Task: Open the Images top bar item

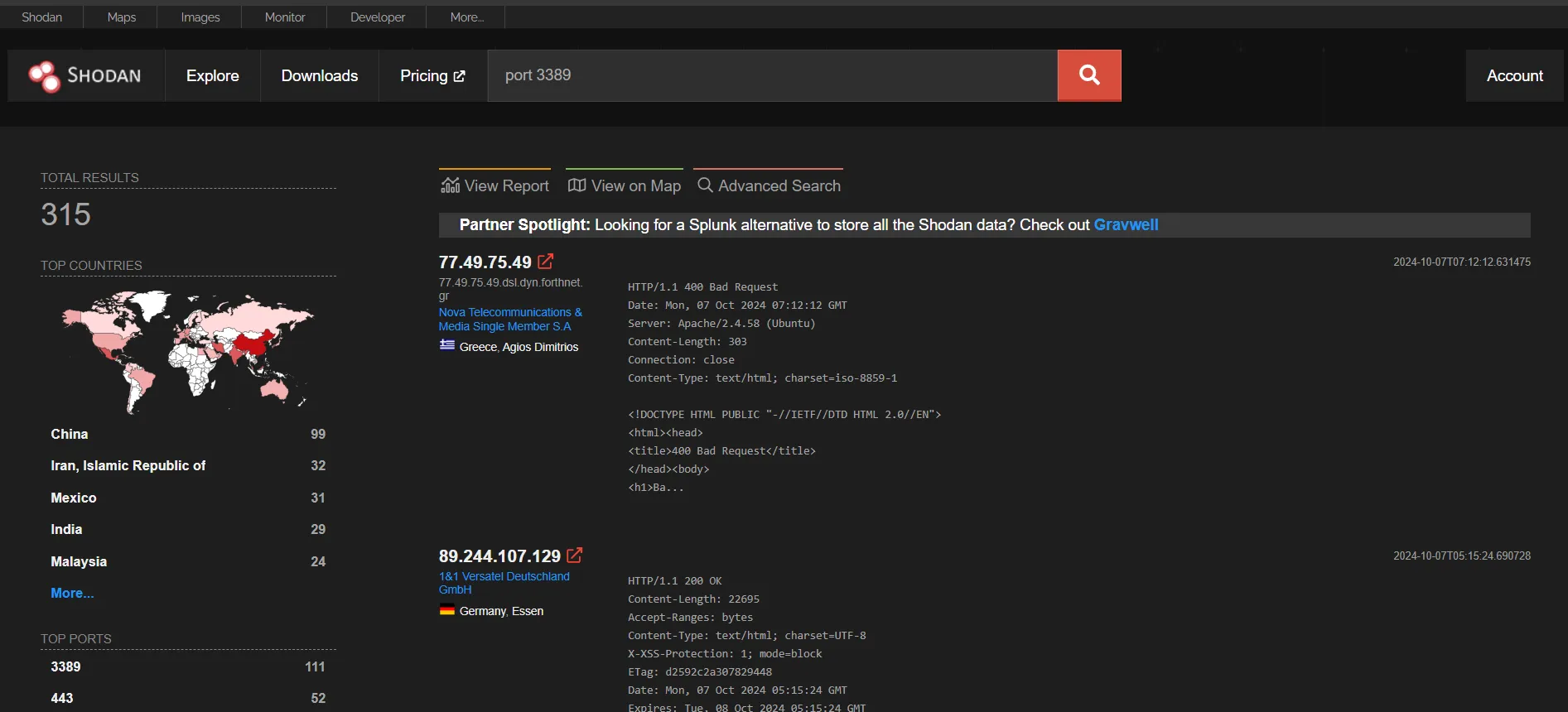Action: pos(200,17)
